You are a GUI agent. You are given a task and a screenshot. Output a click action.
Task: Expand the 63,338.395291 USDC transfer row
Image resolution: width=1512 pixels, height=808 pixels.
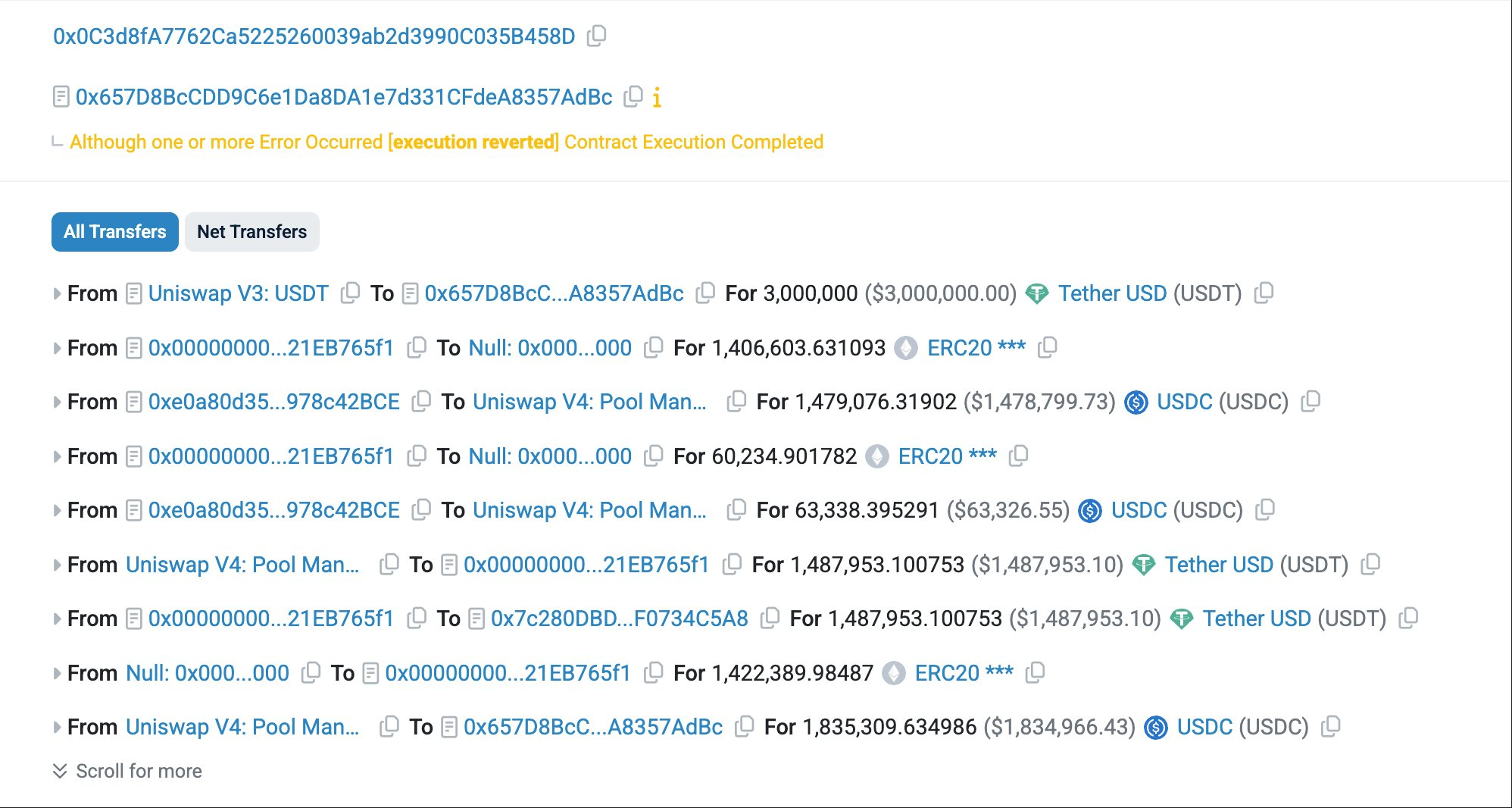point(57,511)
